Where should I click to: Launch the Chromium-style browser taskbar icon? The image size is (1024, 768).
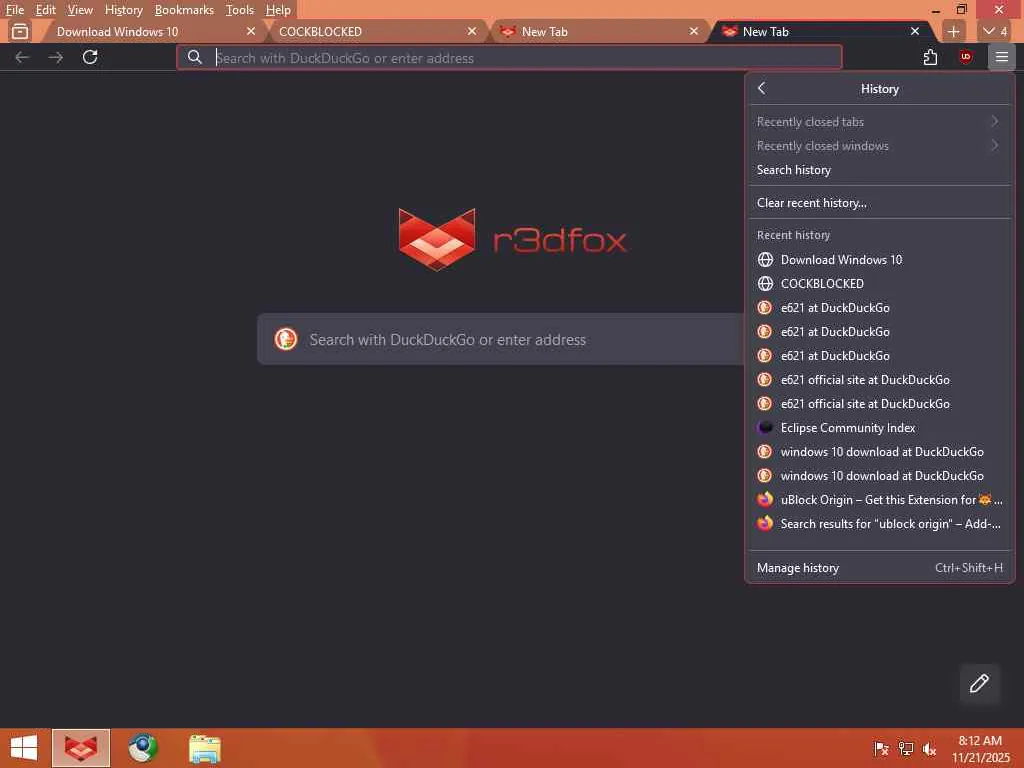[142, 748]
